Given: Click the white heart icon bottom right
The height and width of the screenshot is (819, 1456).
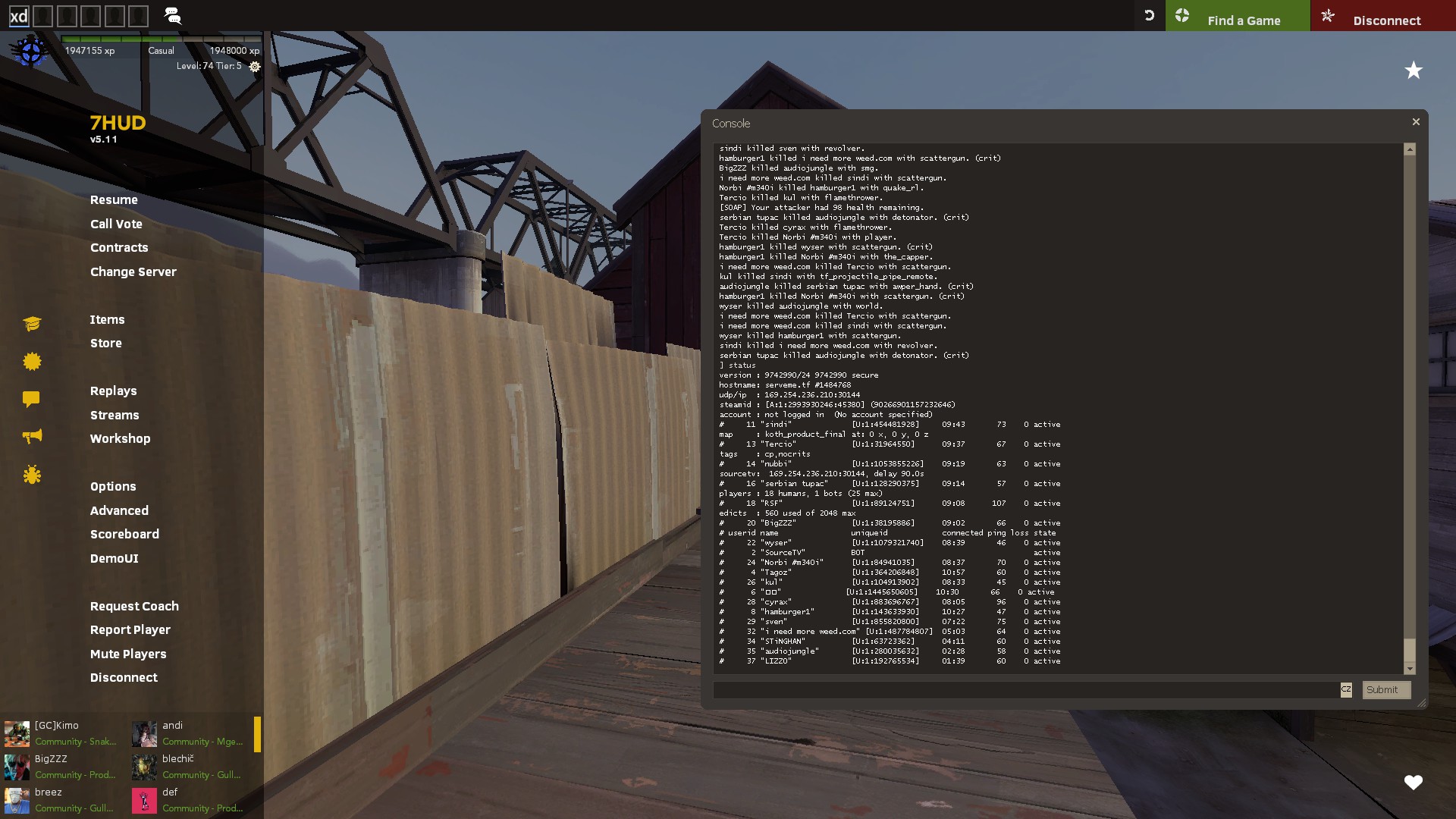Looking at the screenshot, I should click(x=1413, y=783).
